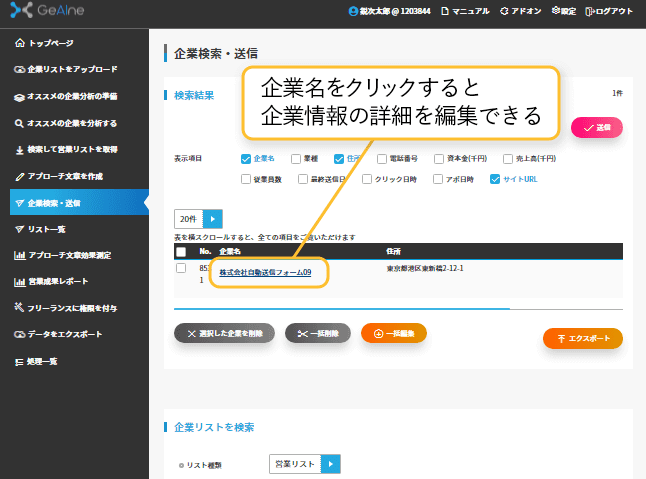The width and height of the screenshot is (646, 479).
Task: Open アプローチ文章を作成 menu item
Action: coord(65,177)
